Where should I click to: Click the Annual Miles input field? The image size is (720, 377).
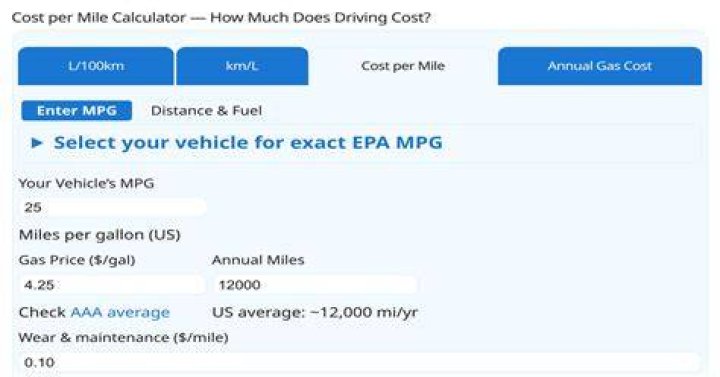315,285
